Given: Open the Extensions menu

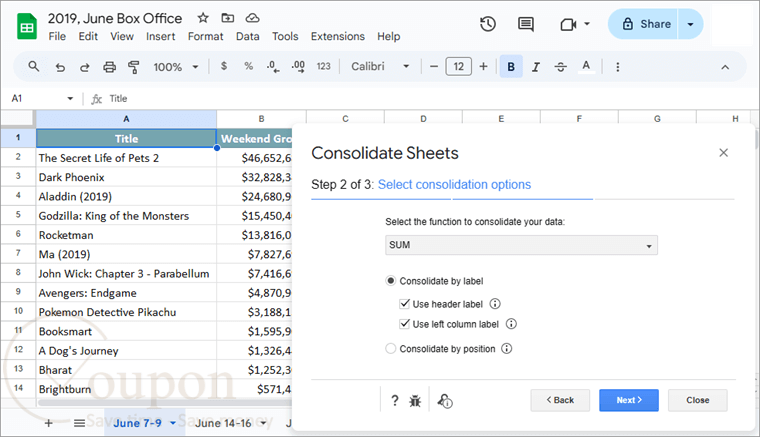Looking at the screenshot, I should (338, 36).
